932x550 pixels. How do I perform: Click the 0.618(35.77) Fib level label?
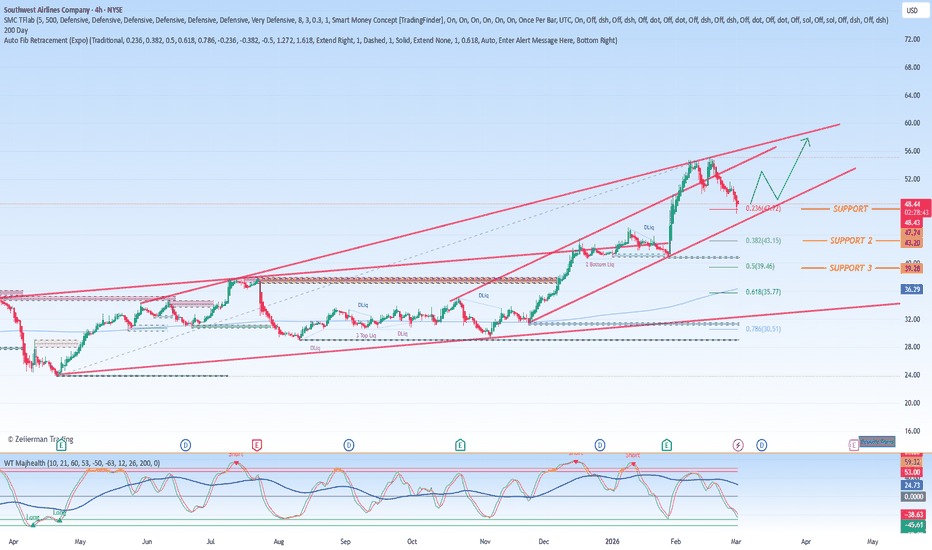[763, 292]
